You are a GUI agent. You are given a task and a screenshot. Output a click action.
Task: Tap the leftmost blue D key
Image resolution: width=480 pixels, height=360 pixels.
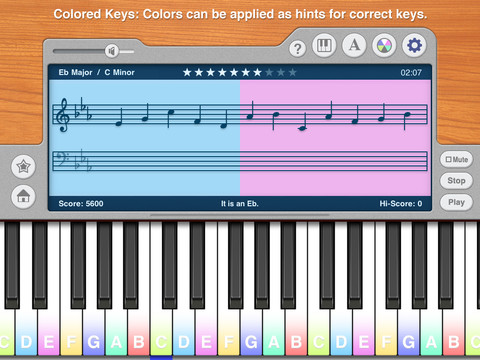(26, 330)
